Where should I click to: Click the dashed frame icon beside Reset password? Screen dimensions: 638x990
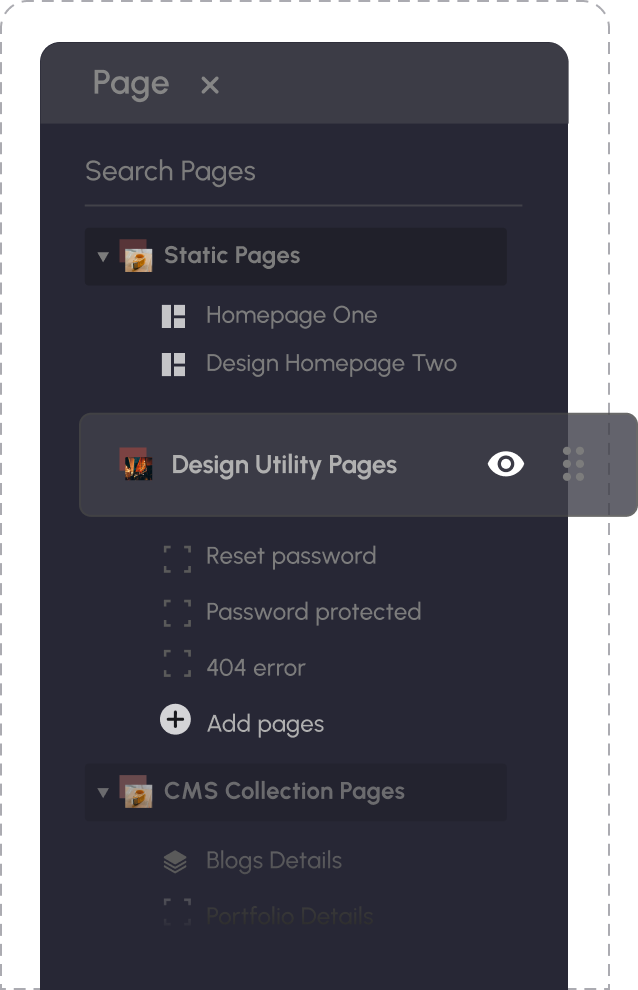point(178,559)
